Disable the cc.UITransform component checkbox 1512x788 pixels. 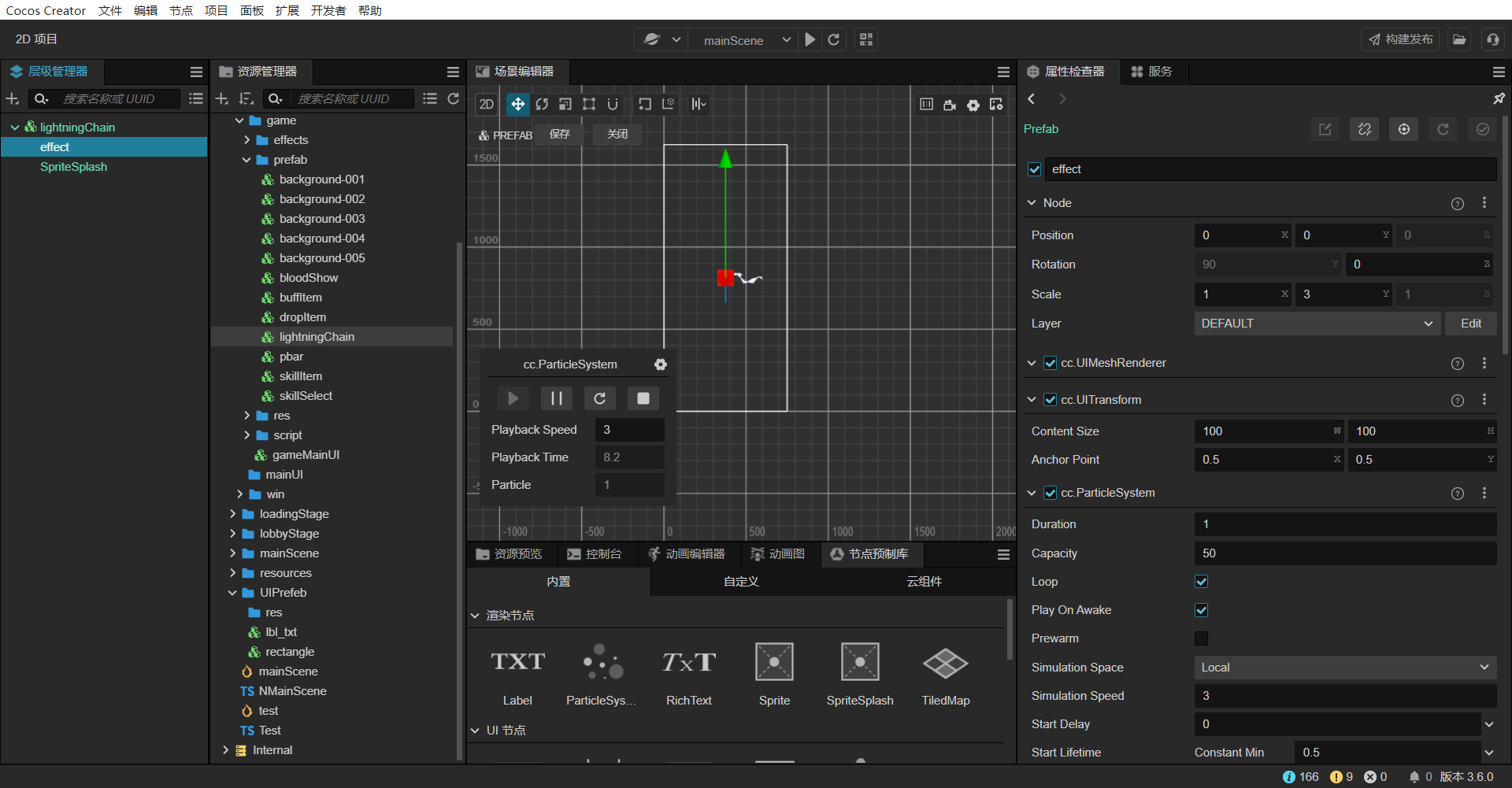[1051, 400]
